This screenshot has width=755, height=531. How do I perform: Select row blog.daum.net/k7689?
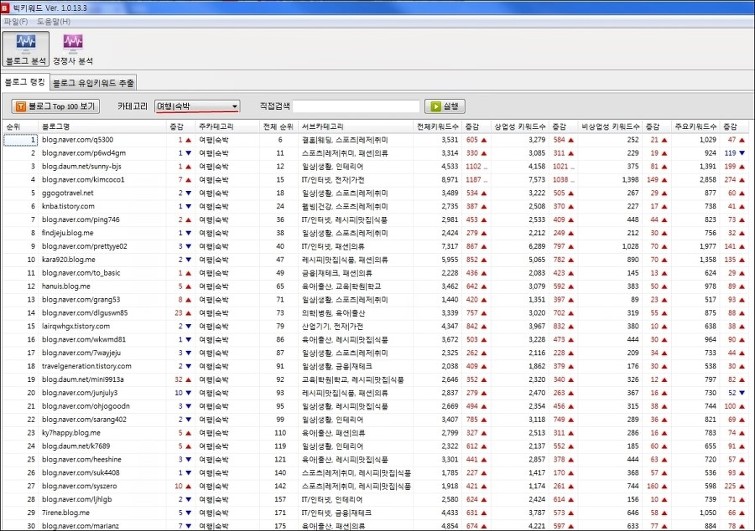click(376, 446)
